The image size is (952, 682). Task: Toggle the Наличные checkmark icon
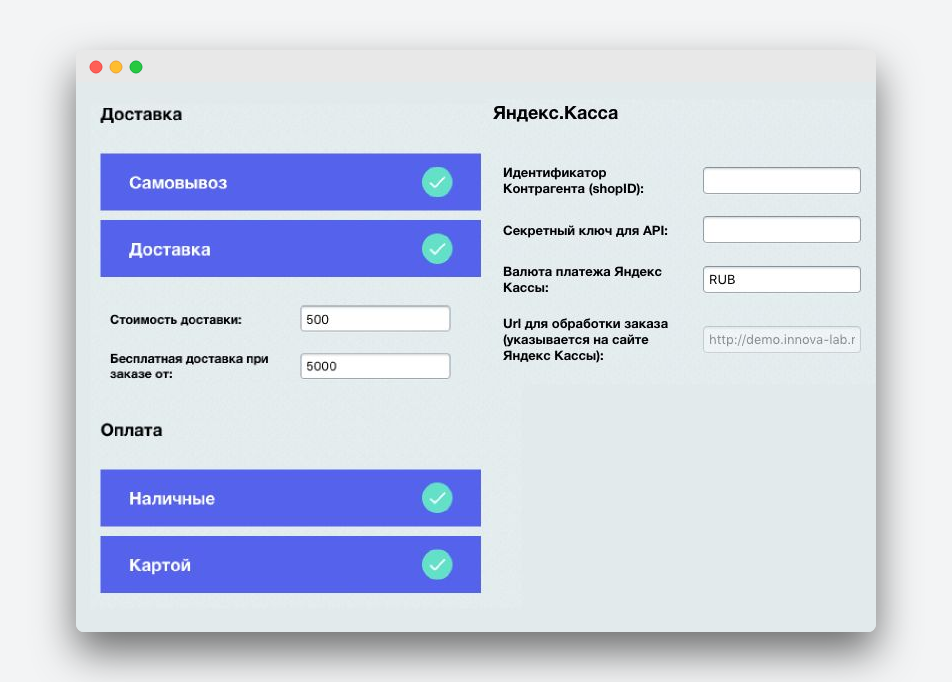437,498
